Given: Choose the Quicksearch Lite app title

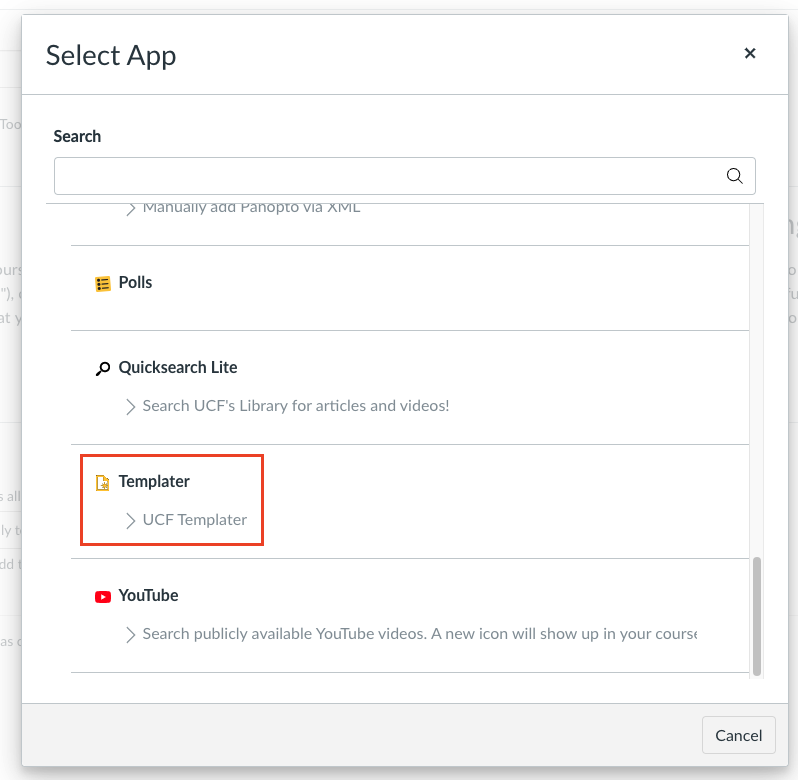Looking at the screenshot, I should pyautogui.click(x=178, y=367).
